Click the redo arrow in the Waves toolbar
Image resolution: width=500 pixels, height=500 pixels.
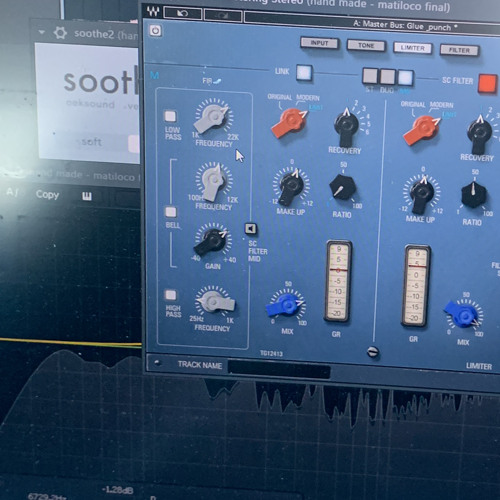point(223,15)
